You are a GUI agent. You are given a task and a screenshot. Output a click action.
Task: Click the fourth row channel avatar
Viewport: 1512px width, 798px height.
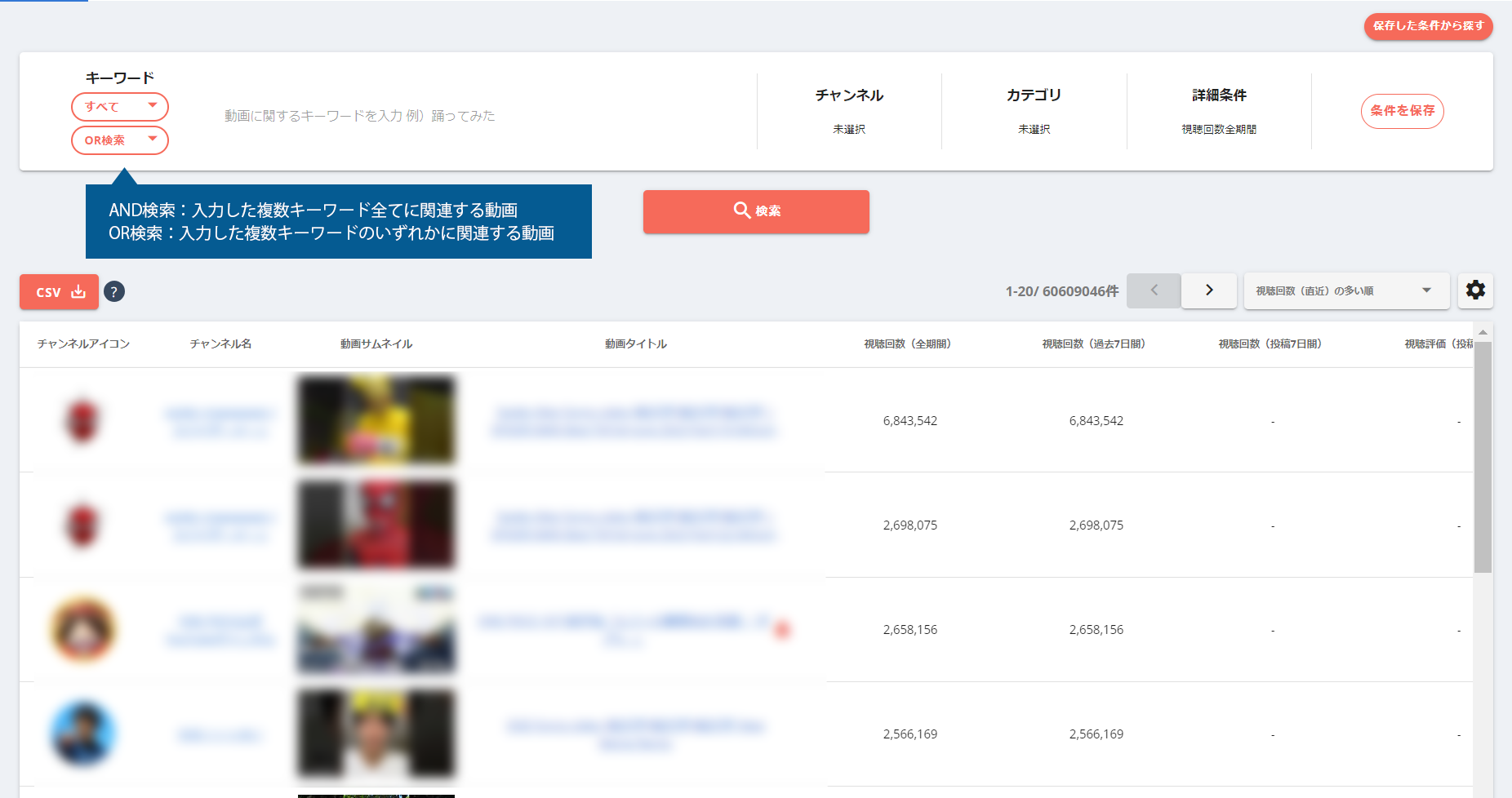pyautogui.click(x=82, y=734)
